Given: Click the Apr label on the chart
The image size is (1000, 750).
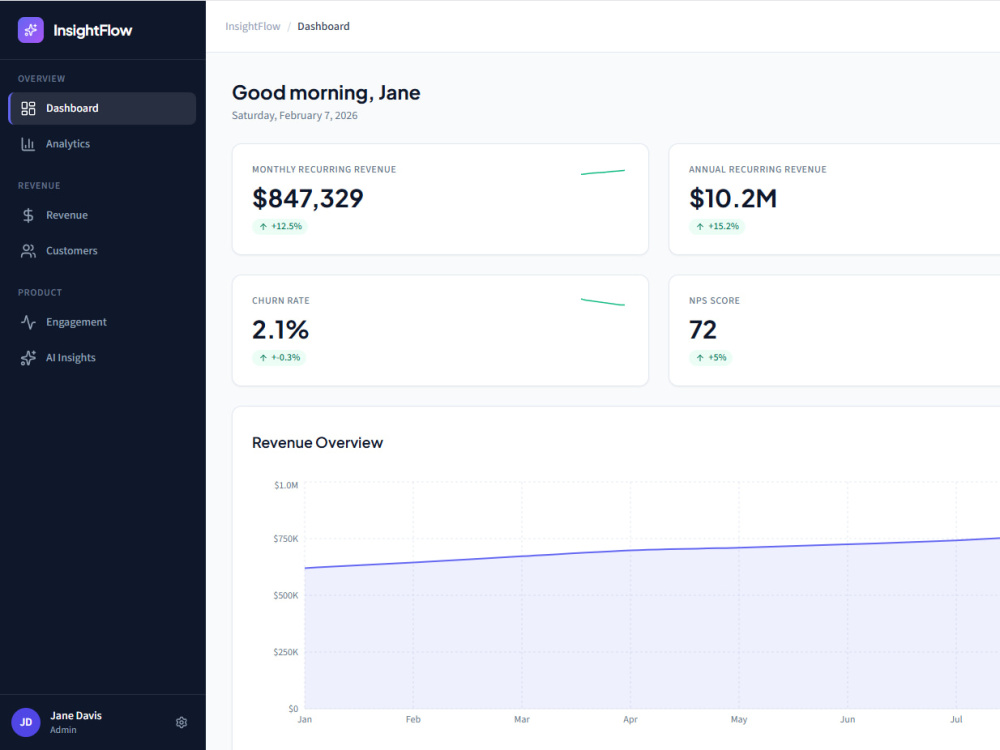Looking at the screenshot, I should (x=630, y=719).
